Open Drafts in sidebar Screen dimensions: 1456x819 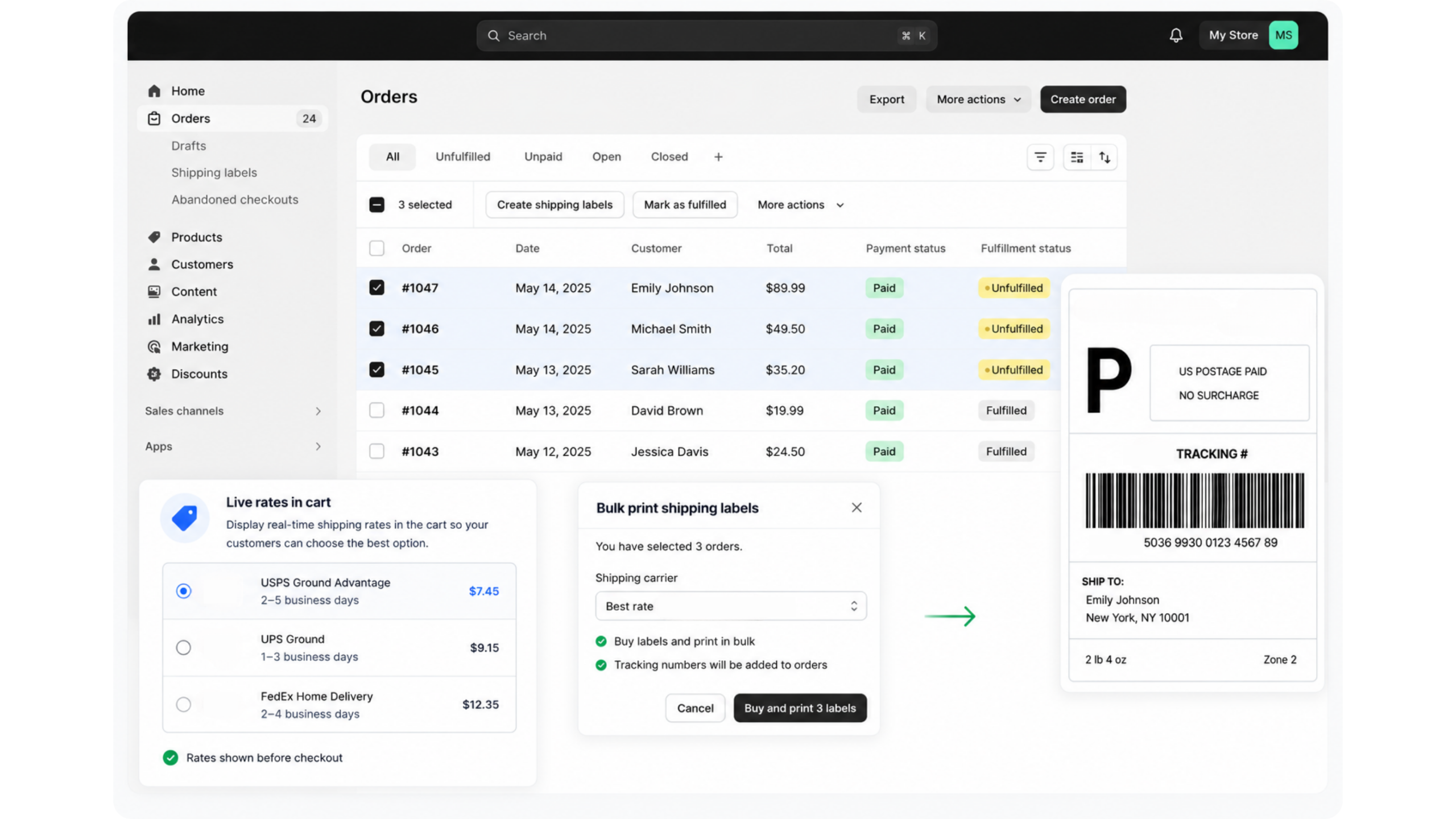tap(188, 146)
